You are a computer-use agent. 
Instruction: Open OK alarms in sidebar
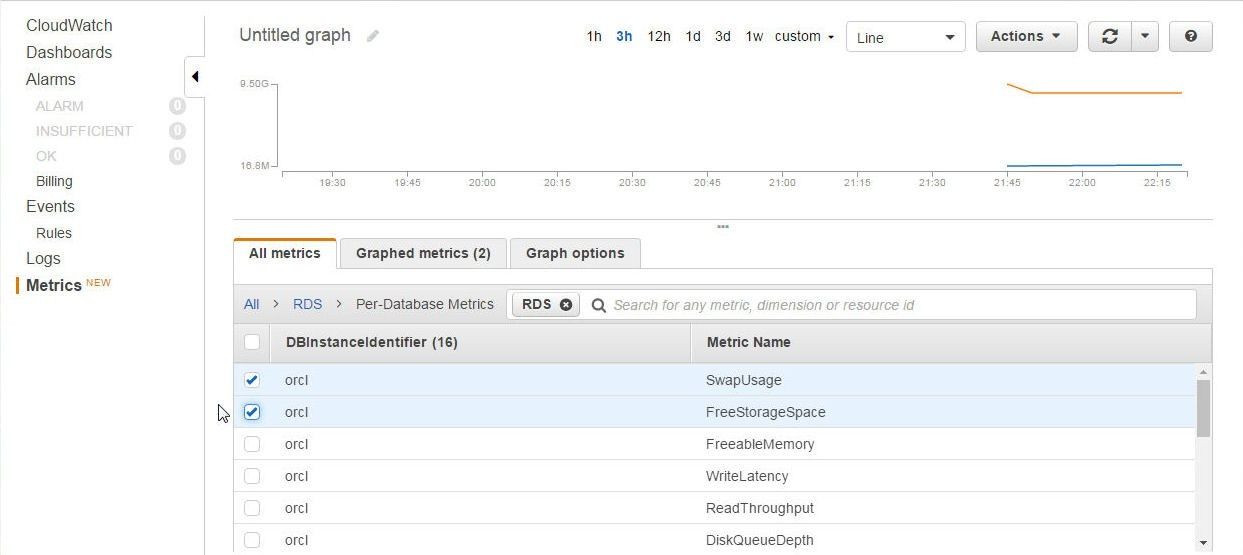[x=46, y=156]
